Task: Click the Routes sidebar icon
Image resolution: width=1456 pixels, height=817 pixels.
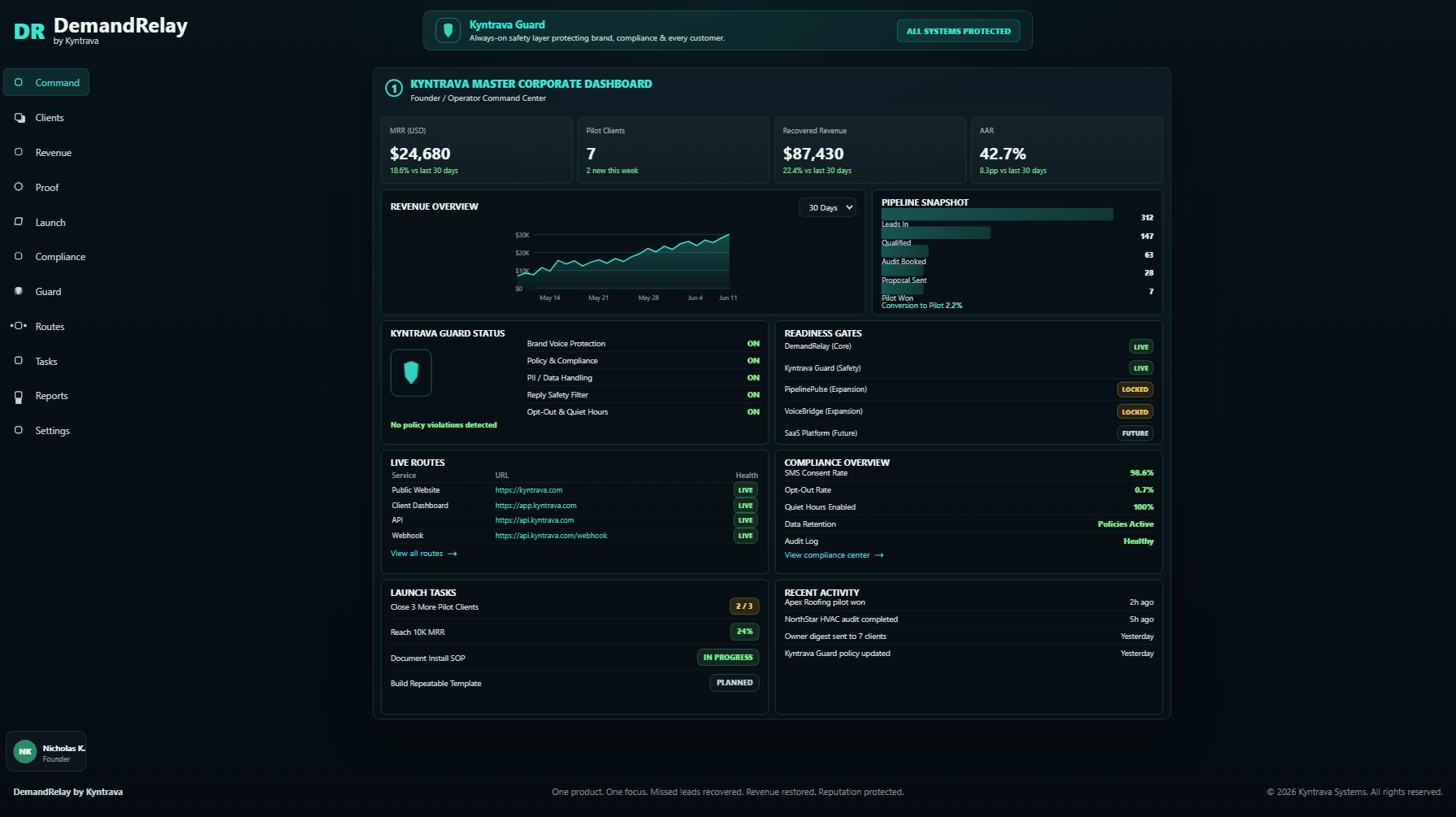Action: click(x=19, y=326)
